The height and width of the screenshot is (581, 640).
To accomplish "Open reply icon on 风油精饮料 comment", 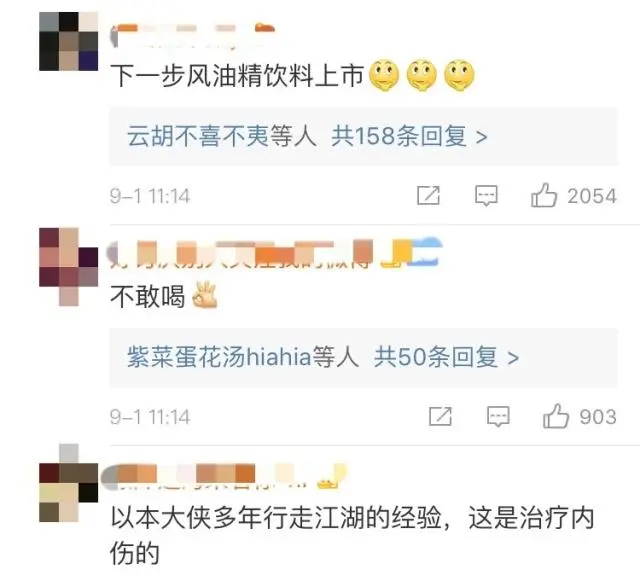I will tap(486, 196).
